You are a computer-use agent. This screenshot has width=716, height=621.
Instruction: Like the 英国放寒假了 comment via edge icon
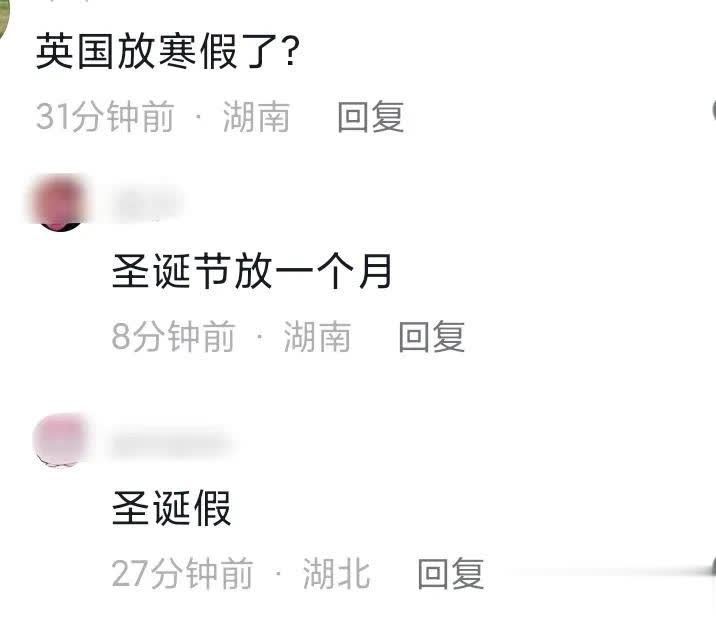[x=713, y=111]
